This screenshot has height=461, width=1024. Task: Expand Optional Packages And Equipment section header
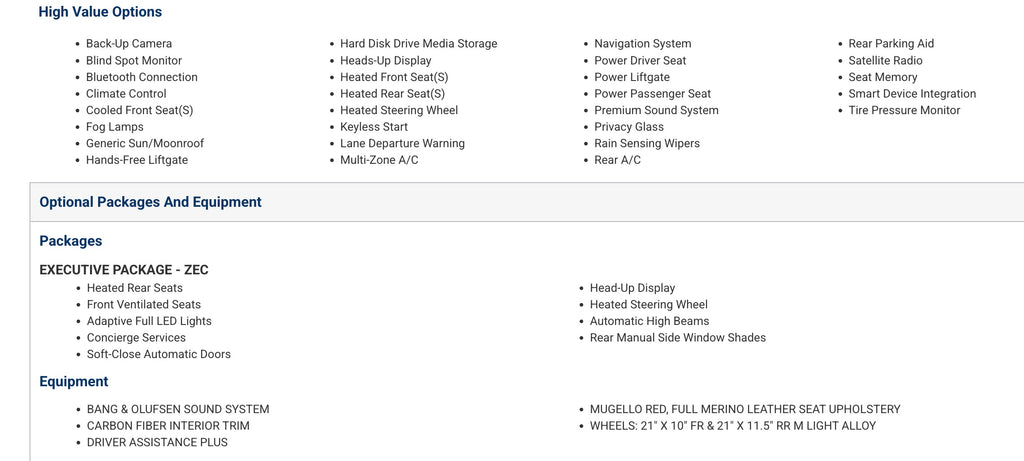pos(150,202)
